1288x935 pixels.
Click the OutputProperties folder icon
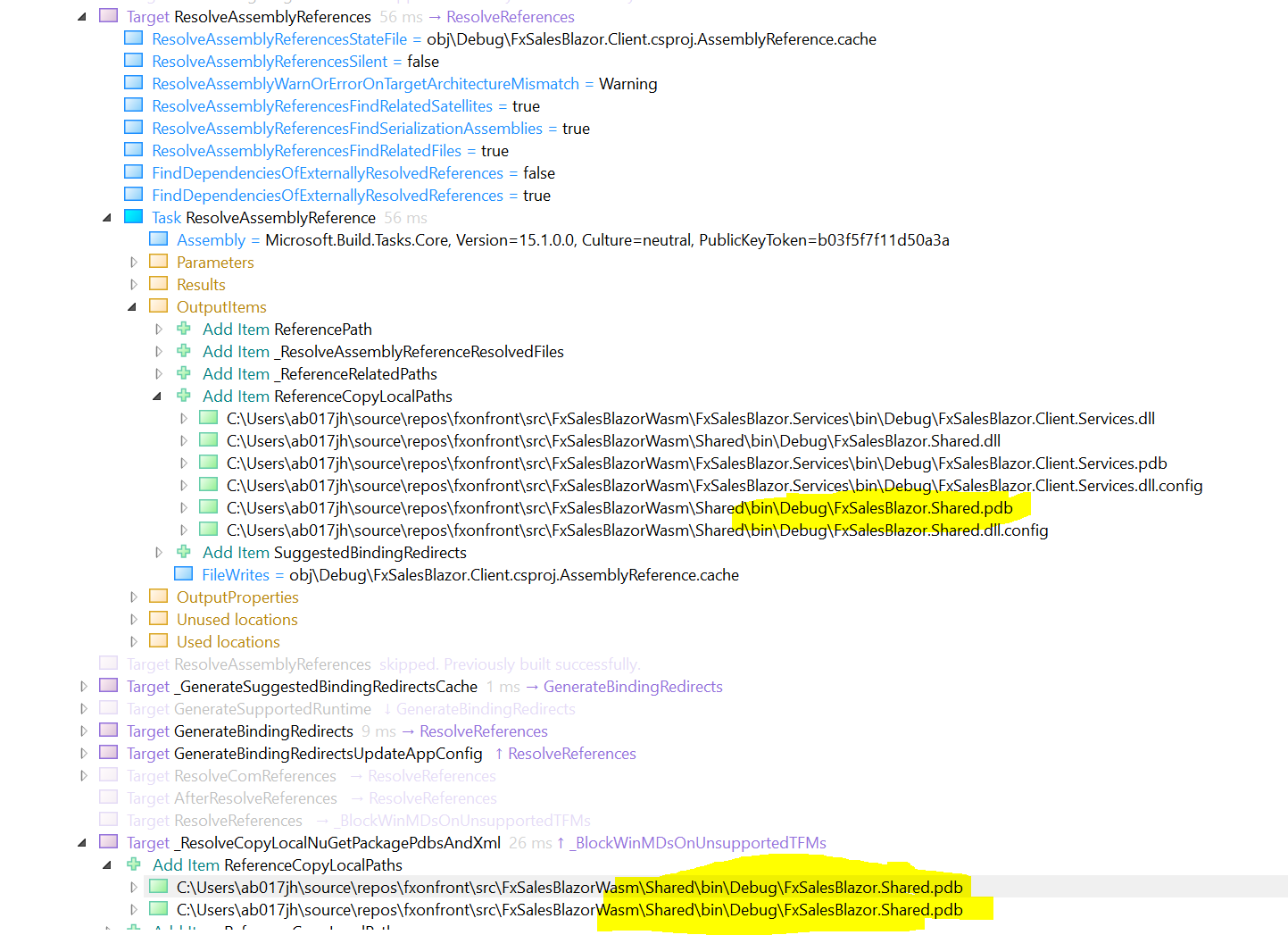159,596
